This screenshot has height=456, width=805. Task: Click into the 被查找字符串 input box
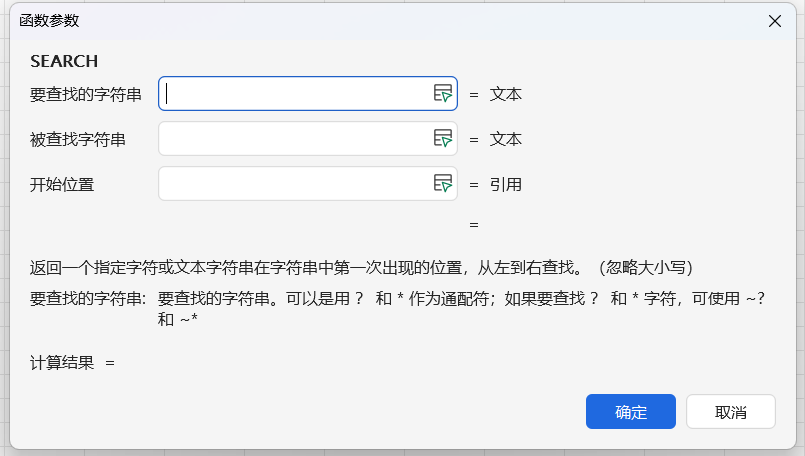295,139
